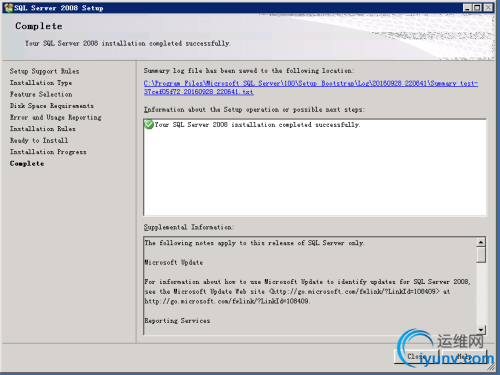
Task: Maximize the SQL Server 2008 Setup window
Action: pyautogui.click(x=477, y=8)
